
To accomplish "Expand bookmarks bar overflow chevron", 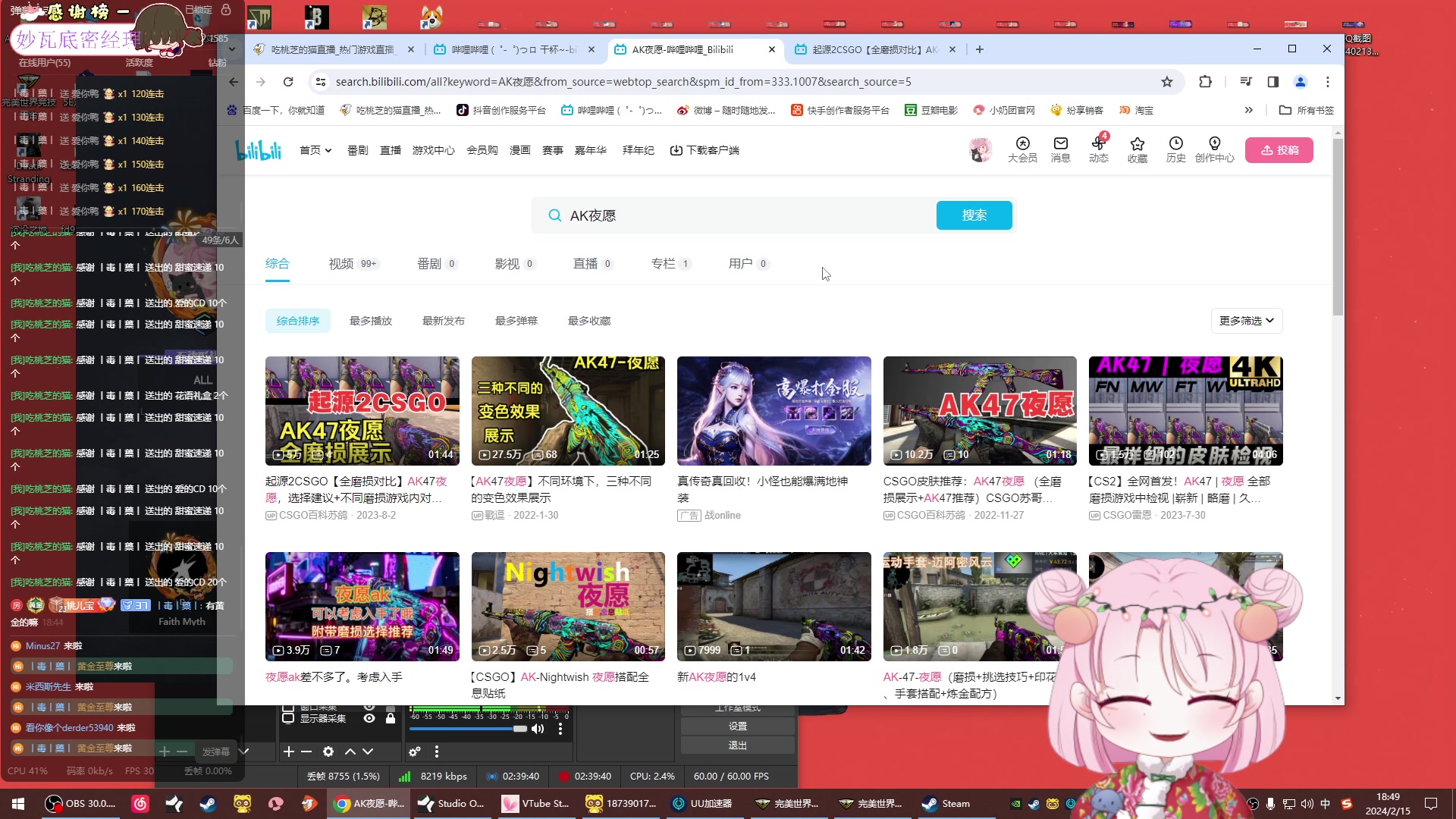I will [x=1249, y=110].
